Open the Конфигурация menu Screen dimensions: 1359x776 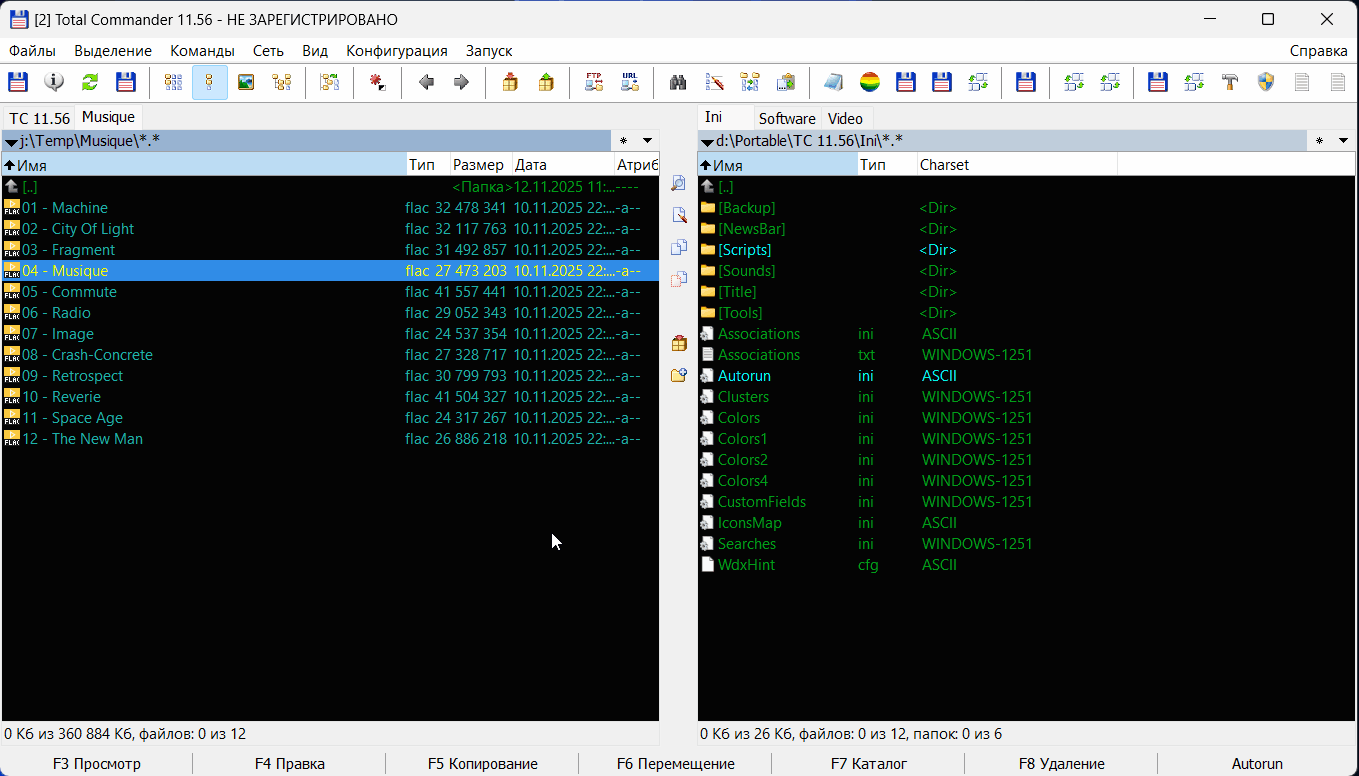point(396,51)
